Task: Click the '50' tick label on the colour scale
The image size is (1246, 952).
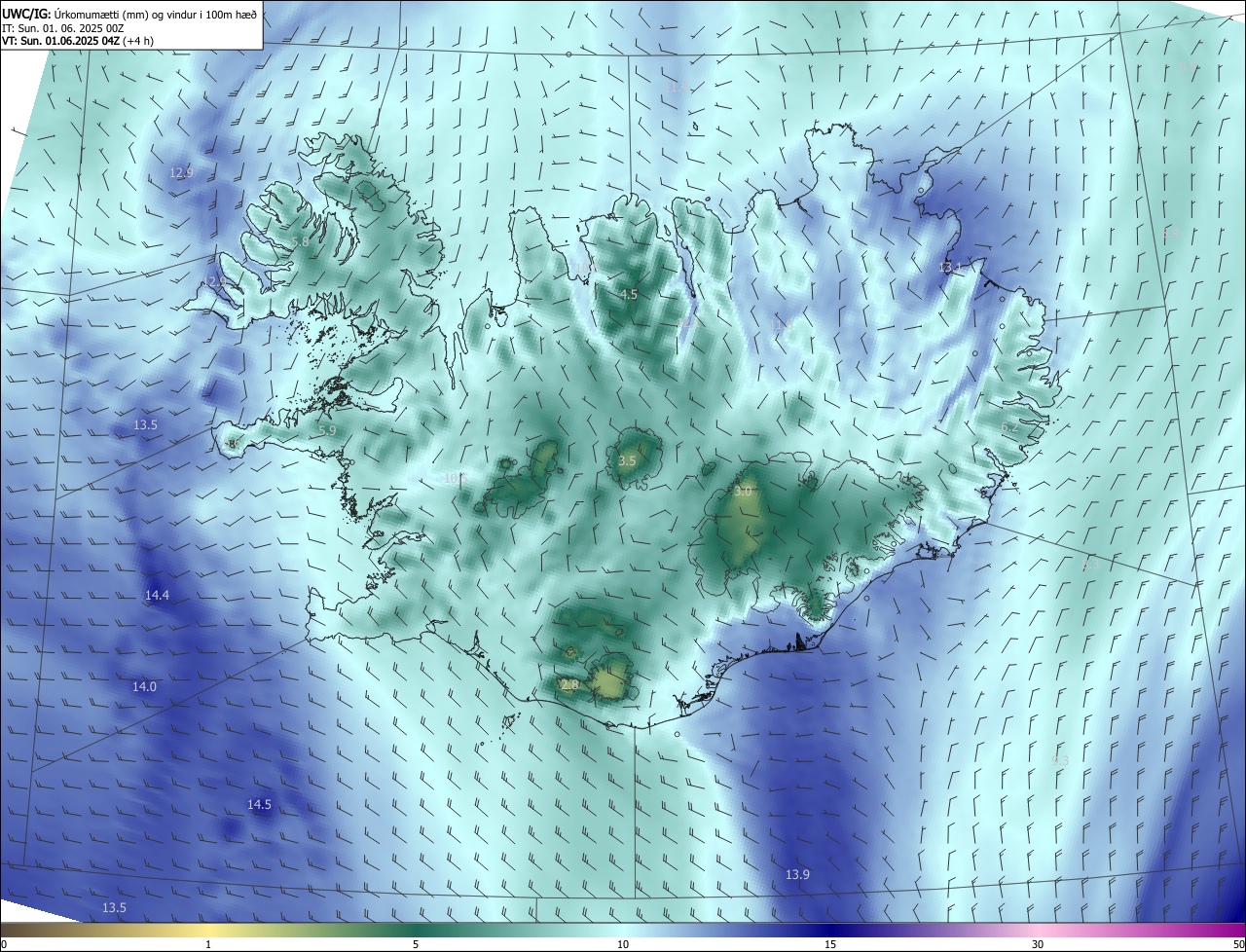Action: click(x=1238, y=944)
